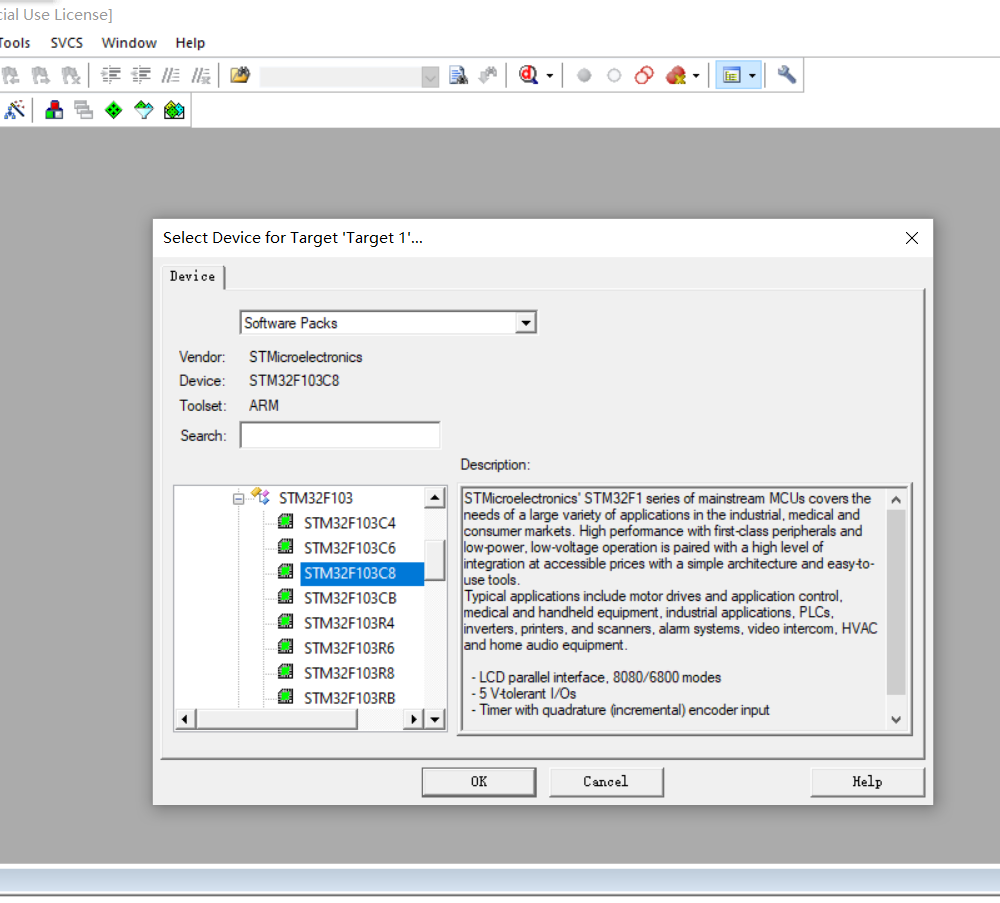Click the uncomment selection icon
Image resolution: width=1000 pixels, height=903 pixels.
201,75
